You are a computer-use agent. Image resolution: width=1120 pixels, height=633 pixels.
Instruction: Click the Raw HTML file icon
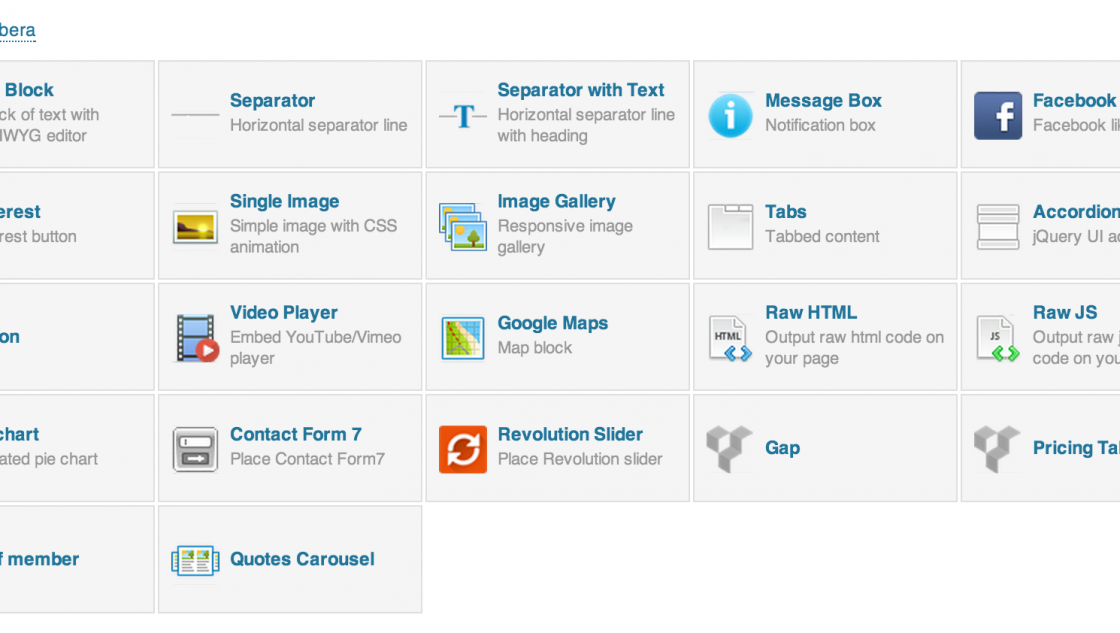point(730,338)
